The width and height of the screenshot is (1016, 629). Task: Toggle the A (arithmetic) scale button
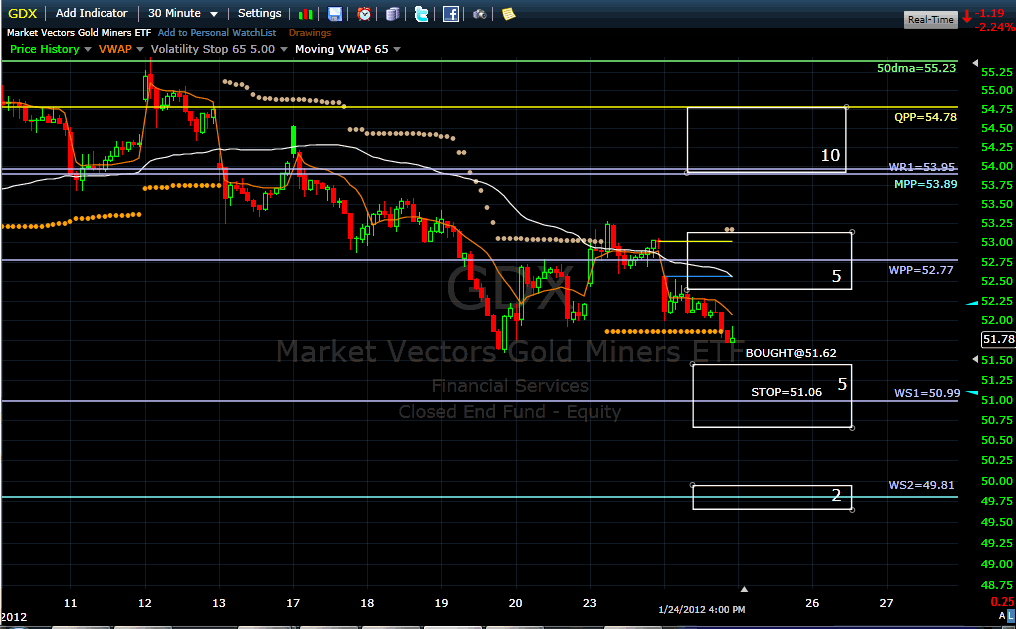1002,615
